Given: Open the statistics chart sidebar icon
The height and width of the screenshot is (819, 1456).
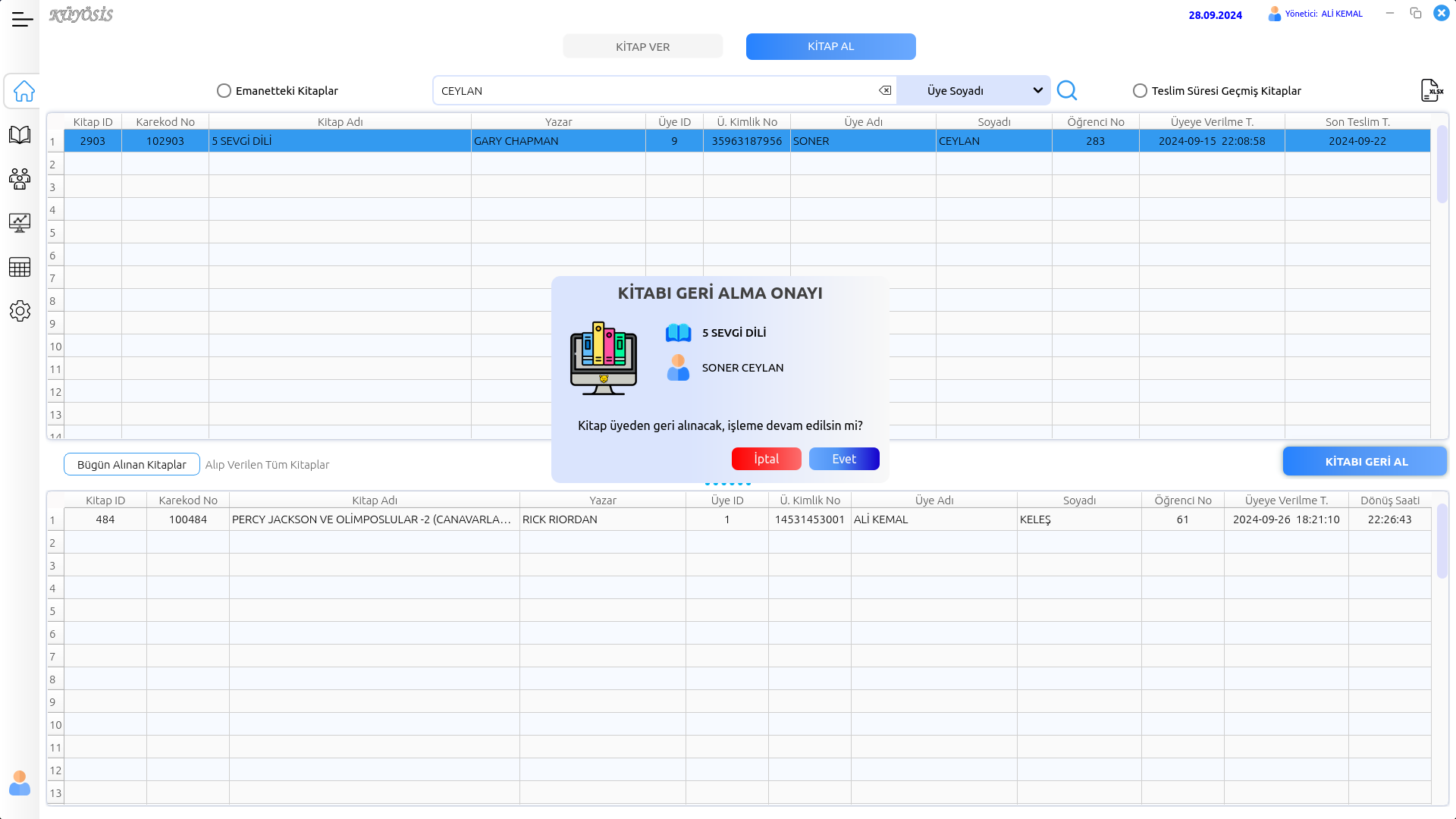Looking at the screenshot, I should click(20, 223).
